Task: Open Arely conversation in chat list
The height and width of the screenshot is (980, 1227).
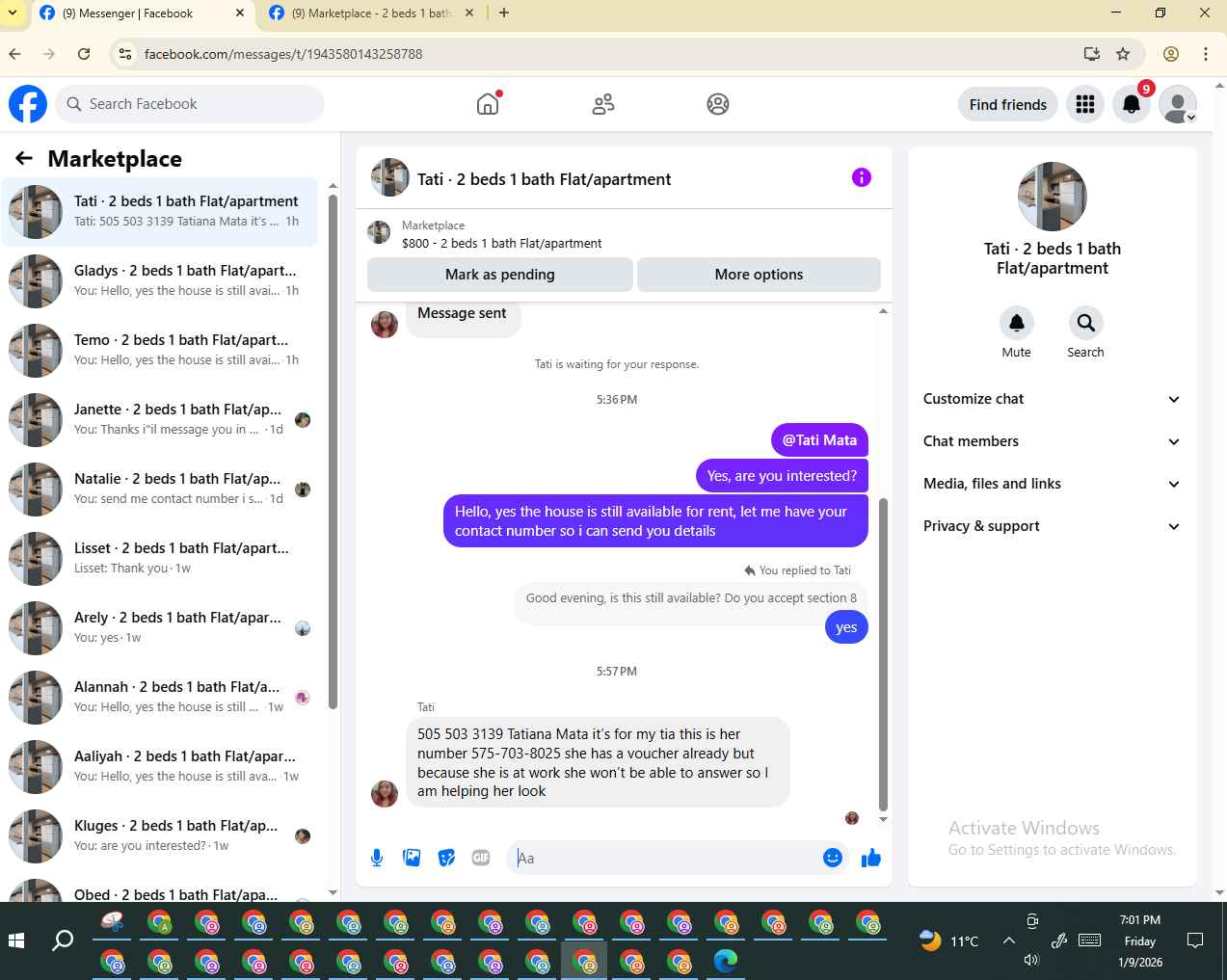Action: point(160,628)
